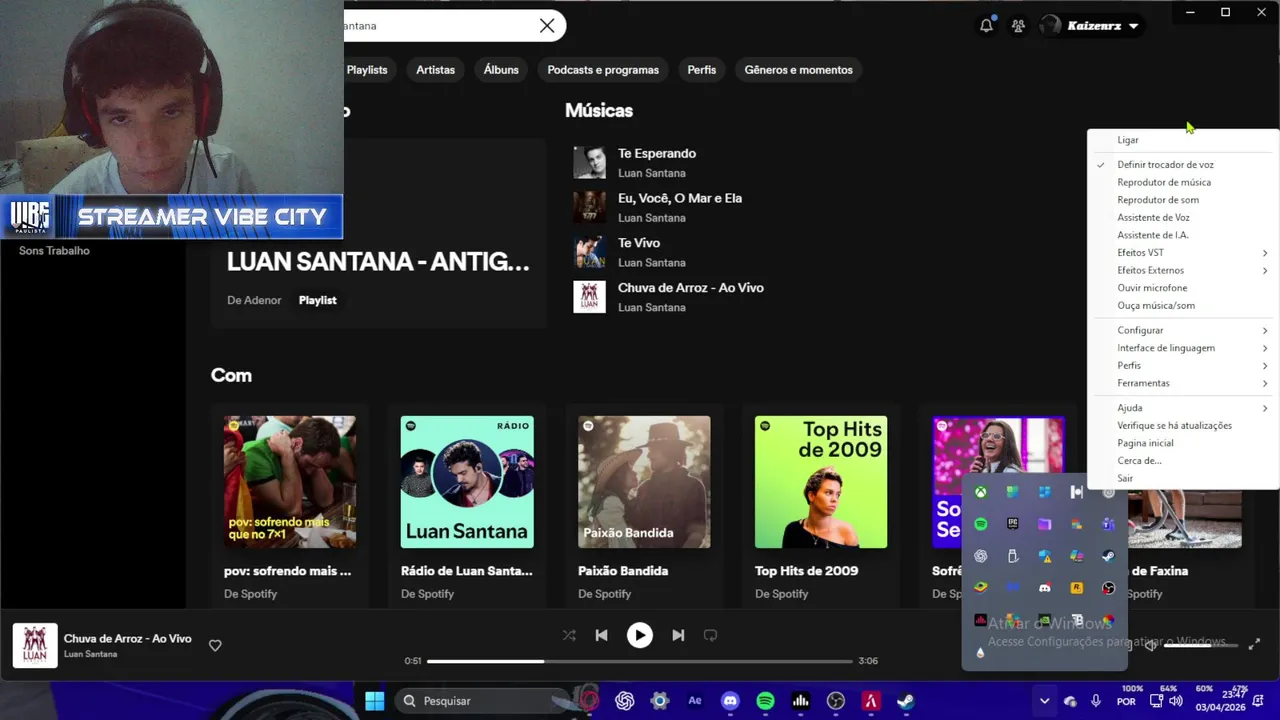Expand 'Efeitos VST' submenu
1280x720 pixels.
[1182, 253]
